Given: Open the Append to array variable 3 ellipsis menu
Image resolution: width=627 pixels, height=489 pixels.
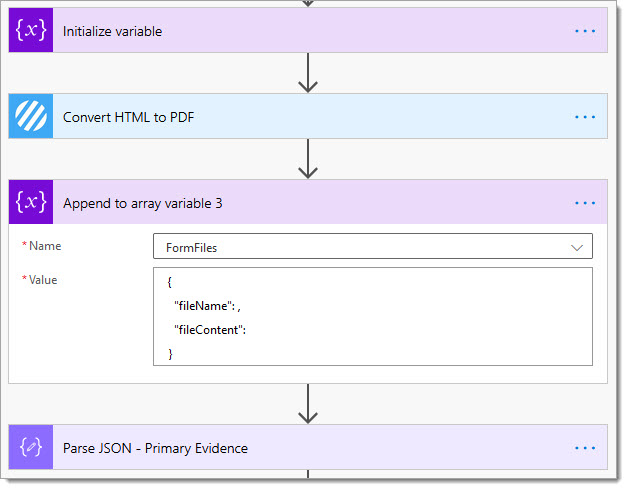Looking at the screenshot, I should pyautogui.click(x=585, y=203).
